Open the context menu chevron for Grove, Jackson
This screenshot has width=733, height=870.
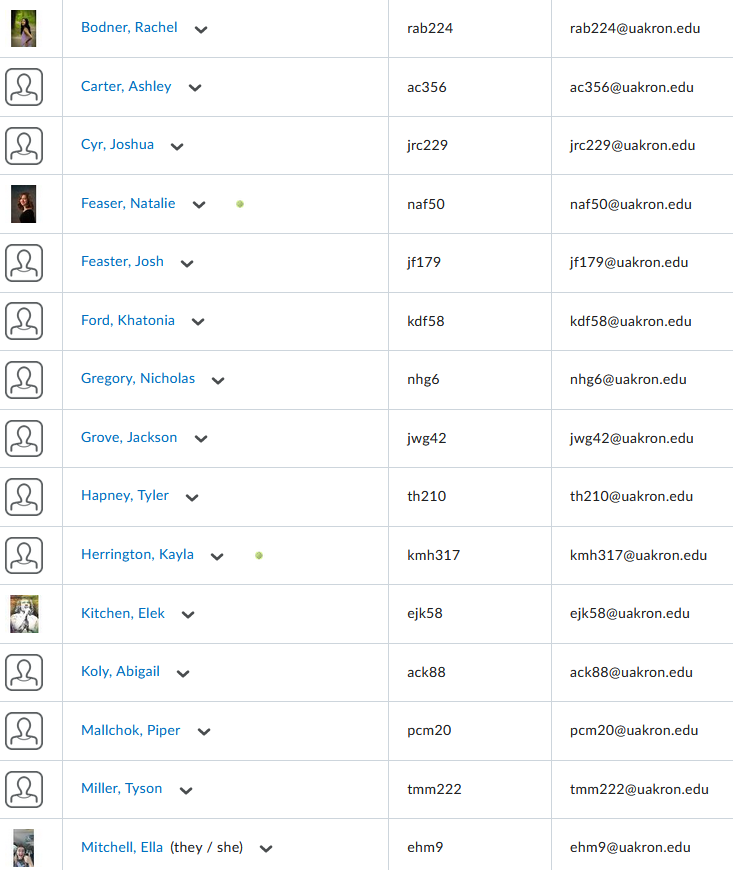[201, 439]
